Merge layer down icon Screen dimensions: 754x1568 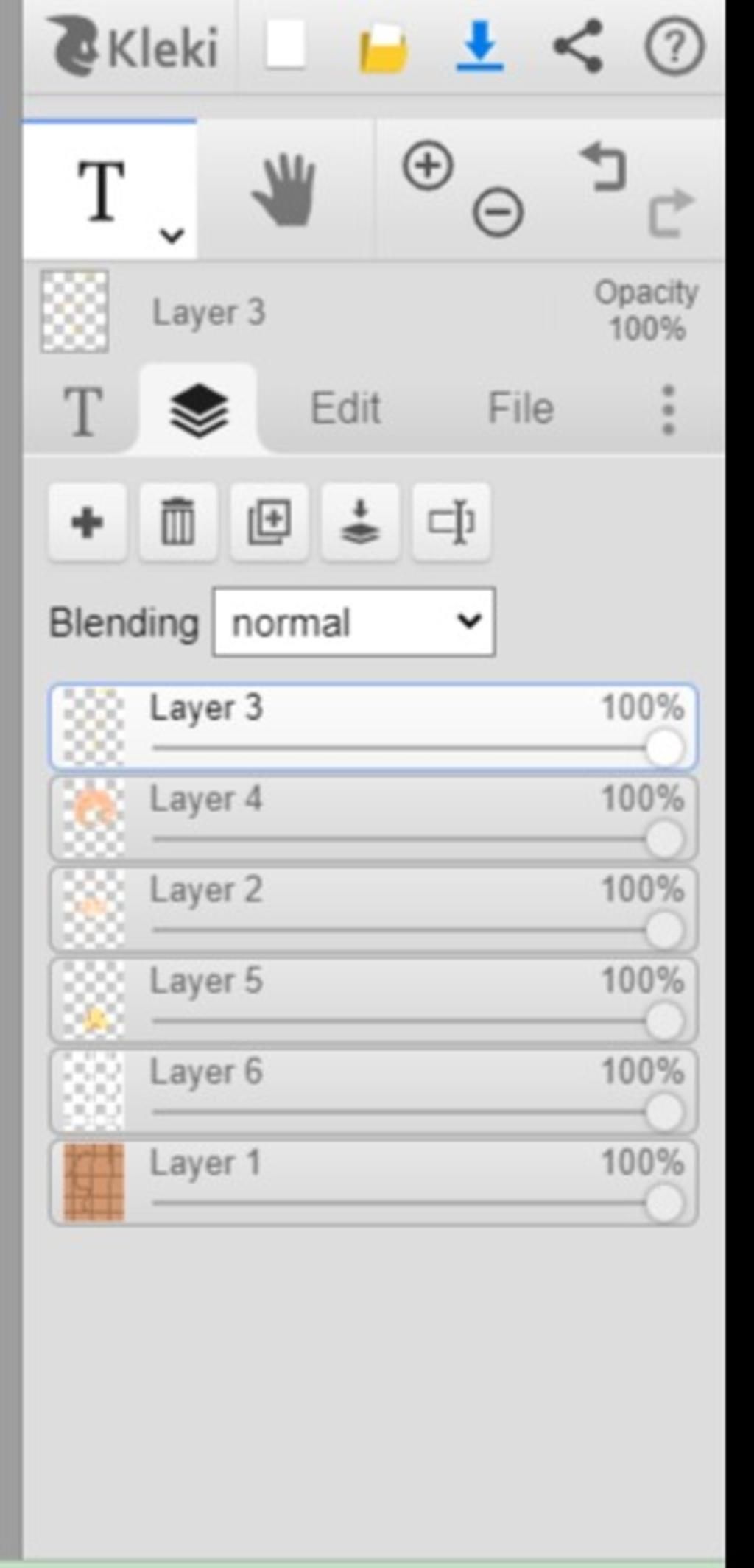click(361, 523)
